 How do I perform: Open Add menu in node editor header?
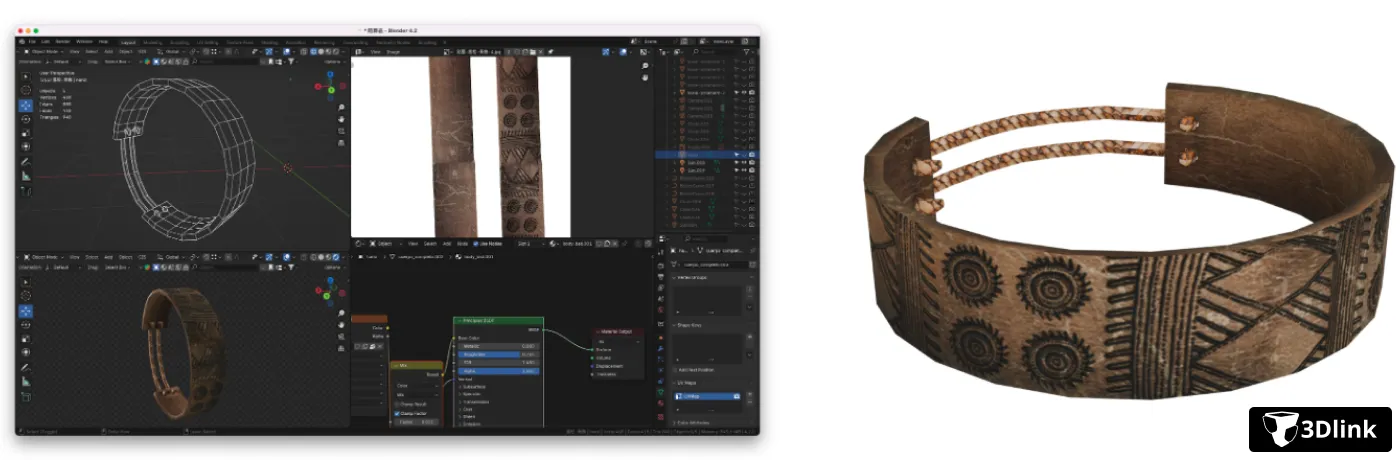click(446, 244)
